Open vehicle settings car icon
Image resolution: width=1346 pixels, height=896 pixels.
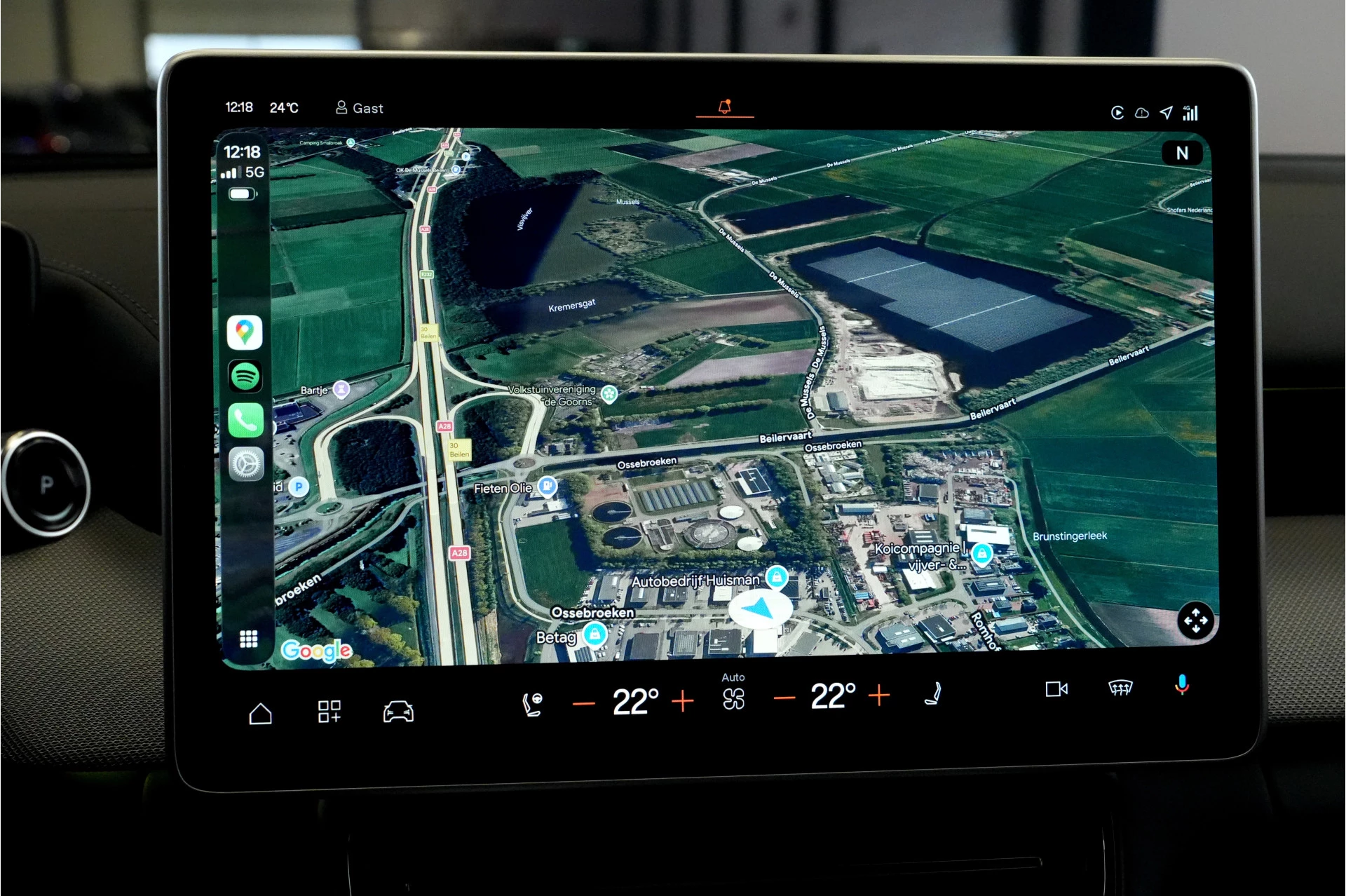tap(398, 712)
